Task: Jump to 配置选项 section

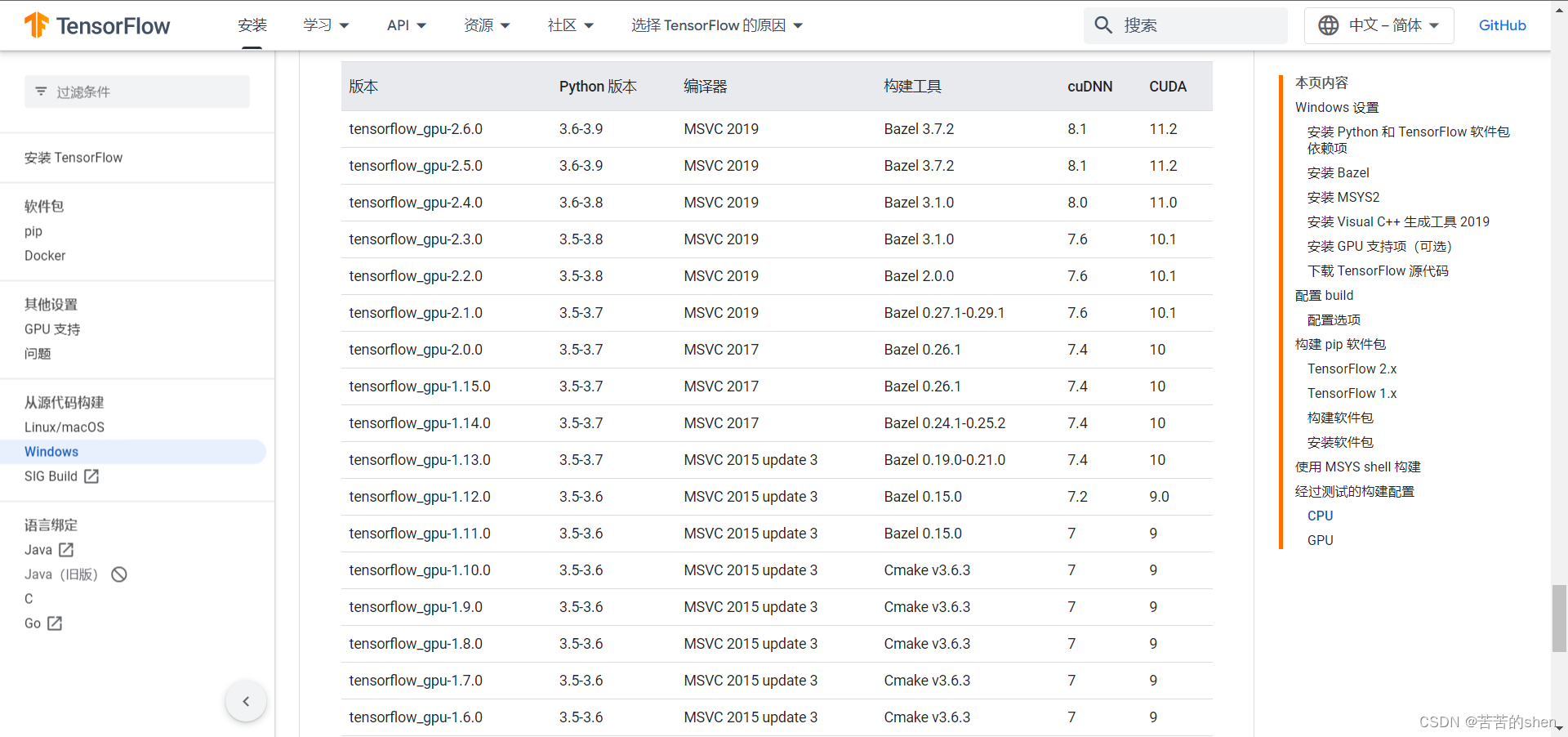Action: pyautogui.click(x=1334, y=319)
